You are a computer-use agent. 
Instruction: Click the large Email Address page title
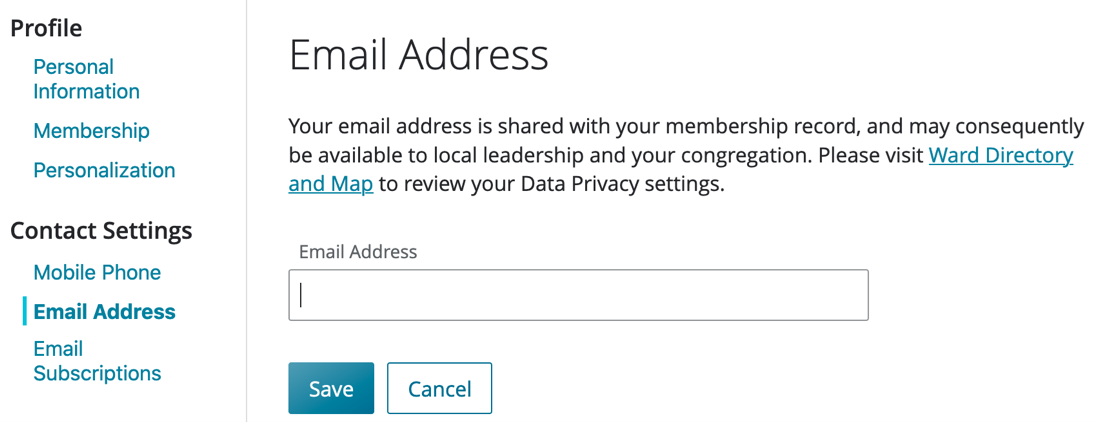click(x=418, y=55)
